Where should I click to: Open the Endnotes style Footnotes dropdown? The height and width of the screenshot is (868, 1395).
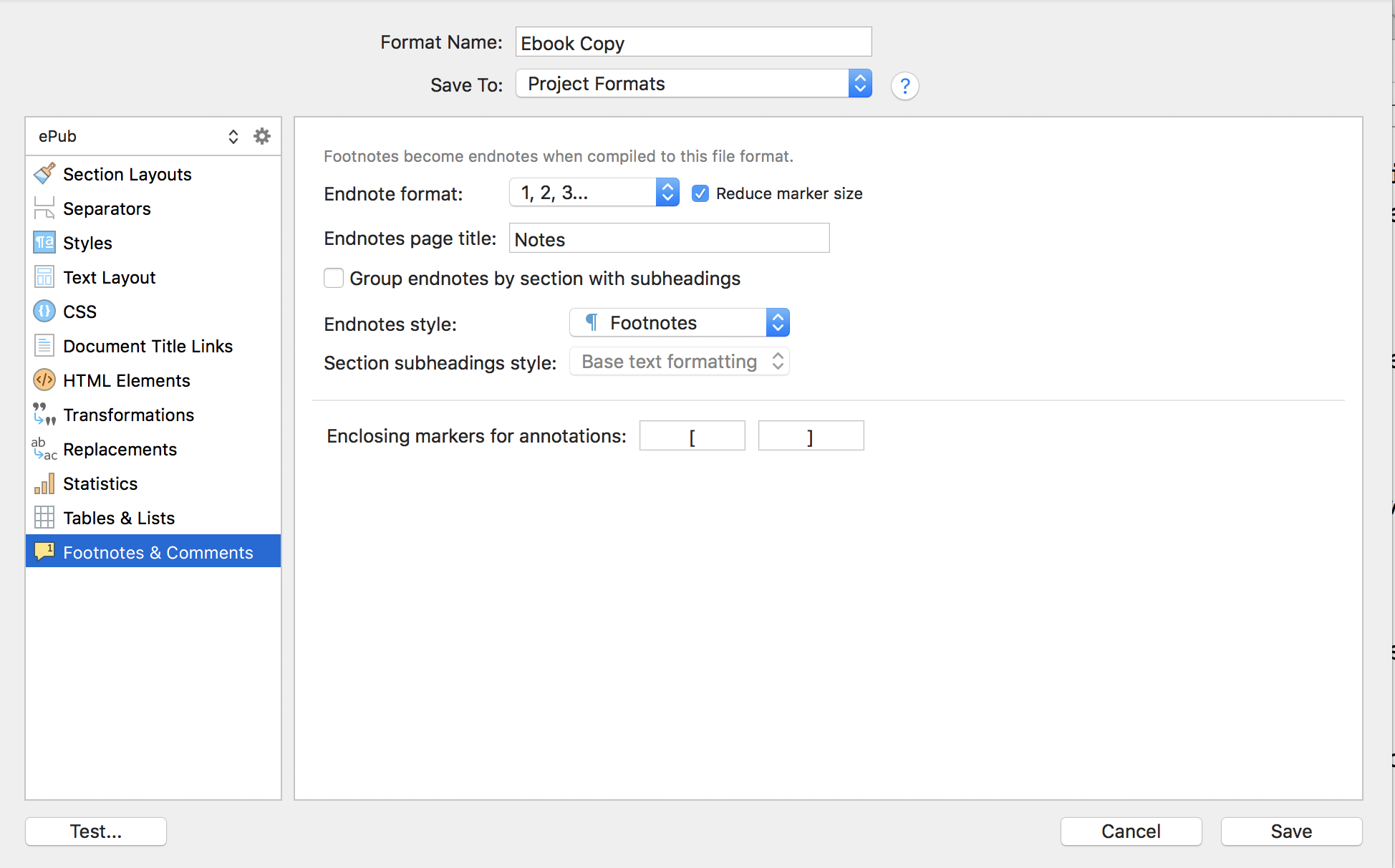pyautogui.click(x=680, y=322)
